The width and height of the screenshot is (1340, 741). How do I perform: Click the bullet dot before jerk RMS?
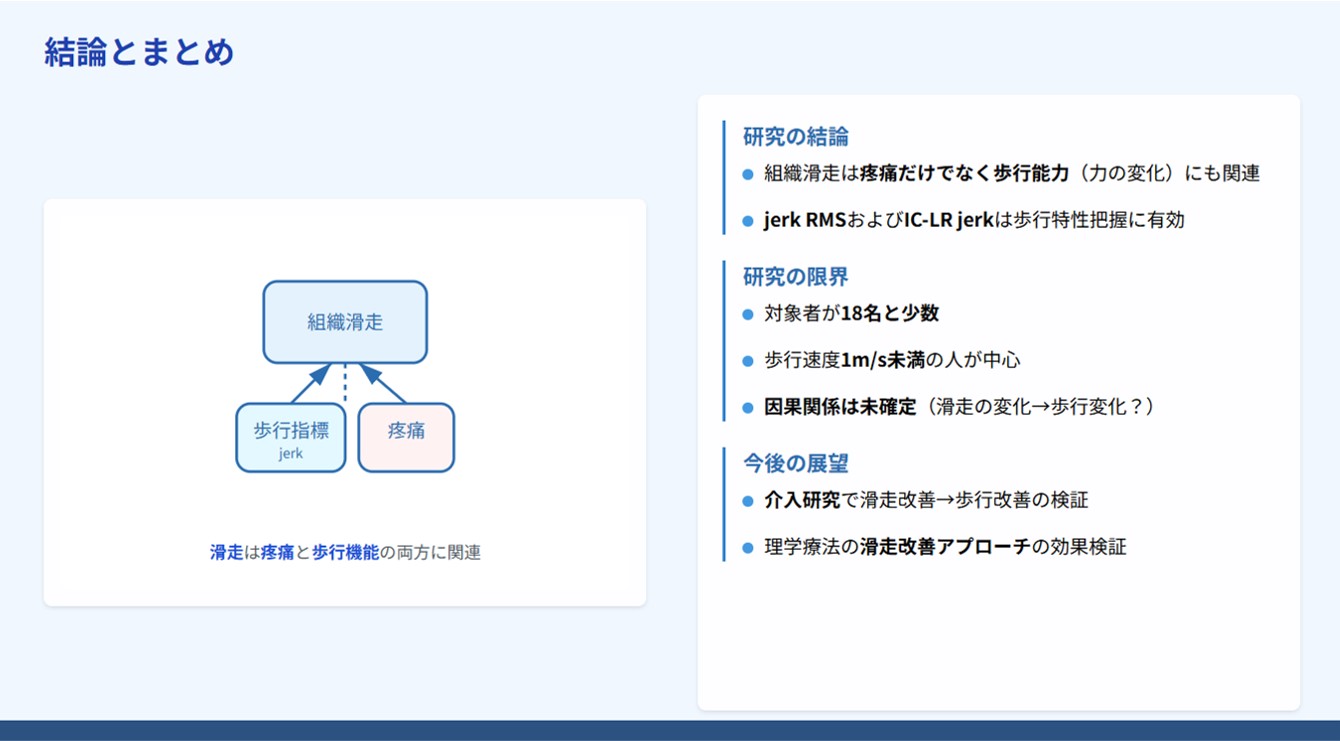click(748, 221)
